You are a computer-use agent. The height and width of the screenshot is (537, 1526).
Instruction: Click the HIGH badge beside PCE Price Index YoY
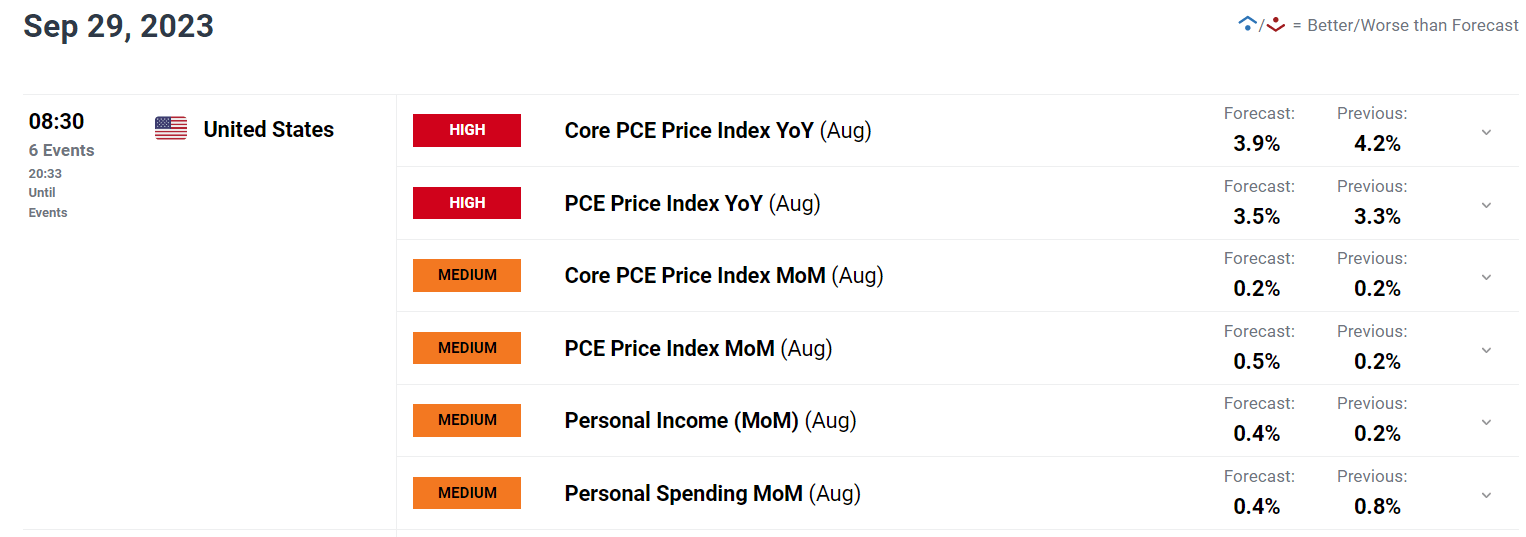tap(467, 203)
